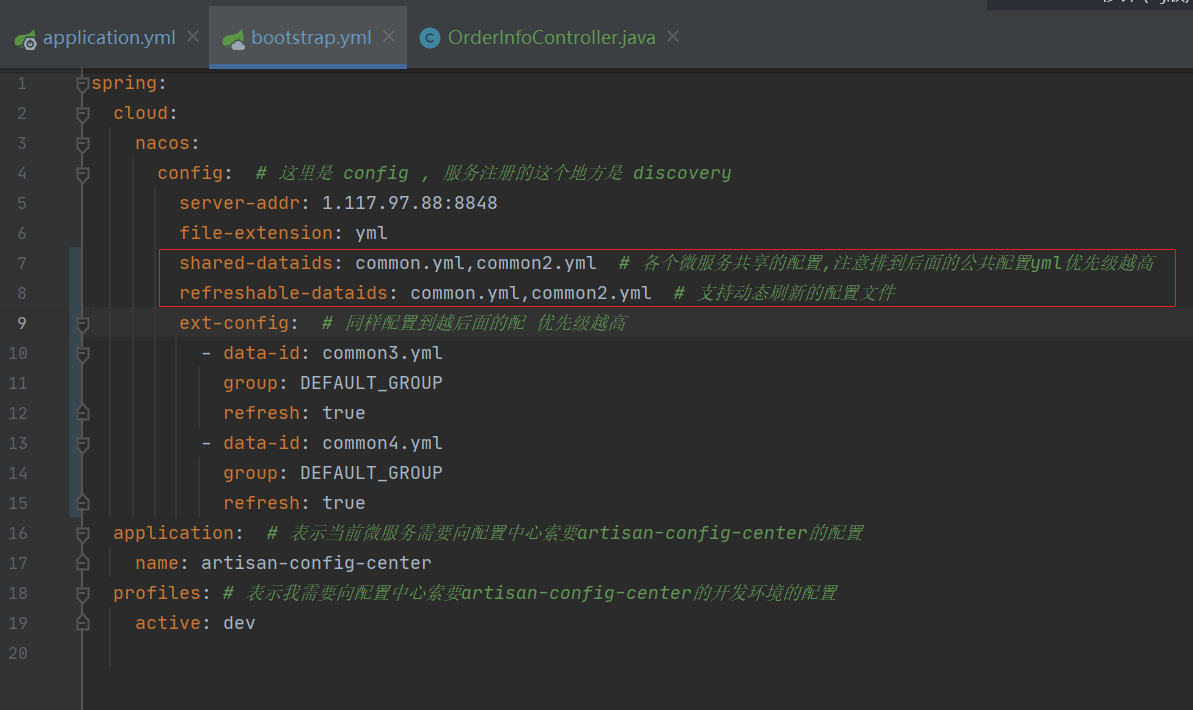
Task: Click DEFAULT_GROUP on line 14
Action: coord(371,473)
